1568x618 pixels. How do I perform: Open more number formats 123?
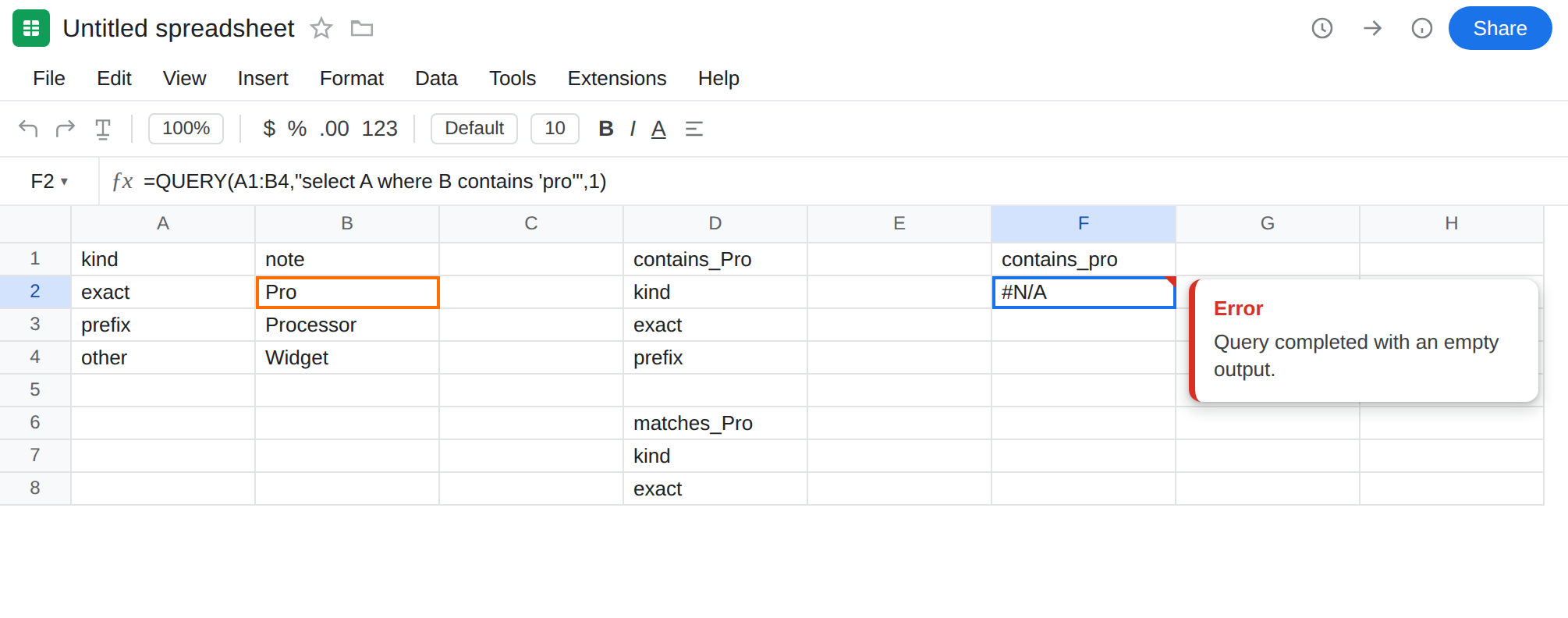point(380,128)
